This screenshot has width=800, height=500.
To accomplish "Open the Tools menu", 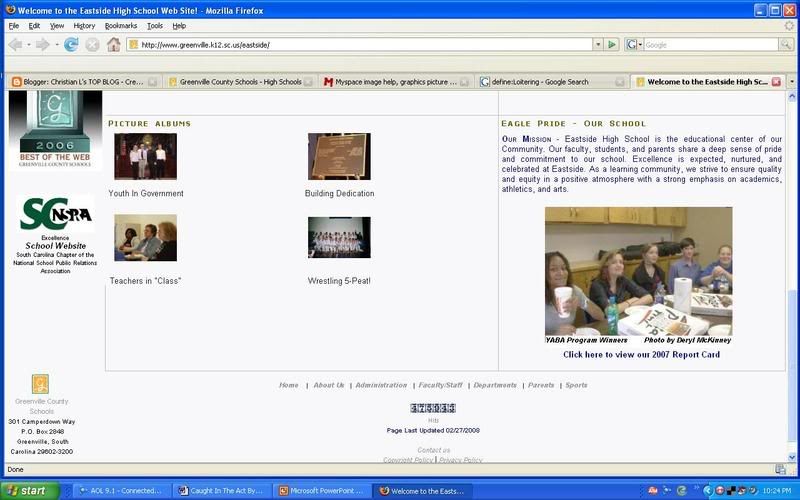I will point(155,26).
